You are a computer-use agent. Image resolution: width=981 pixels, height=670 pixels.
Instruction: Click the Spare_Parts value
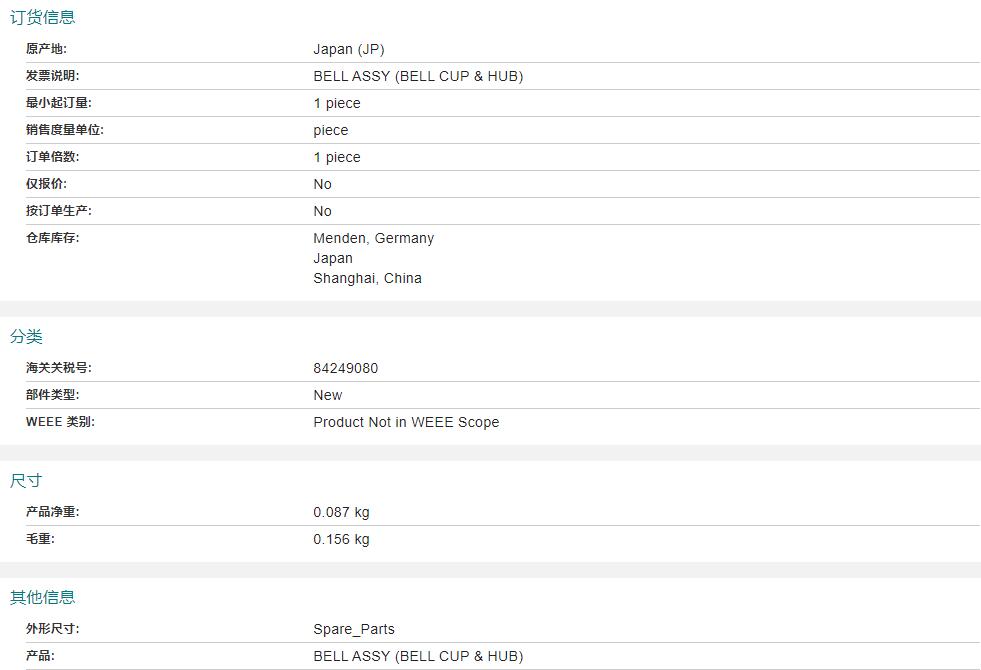(x=353, y=629)
